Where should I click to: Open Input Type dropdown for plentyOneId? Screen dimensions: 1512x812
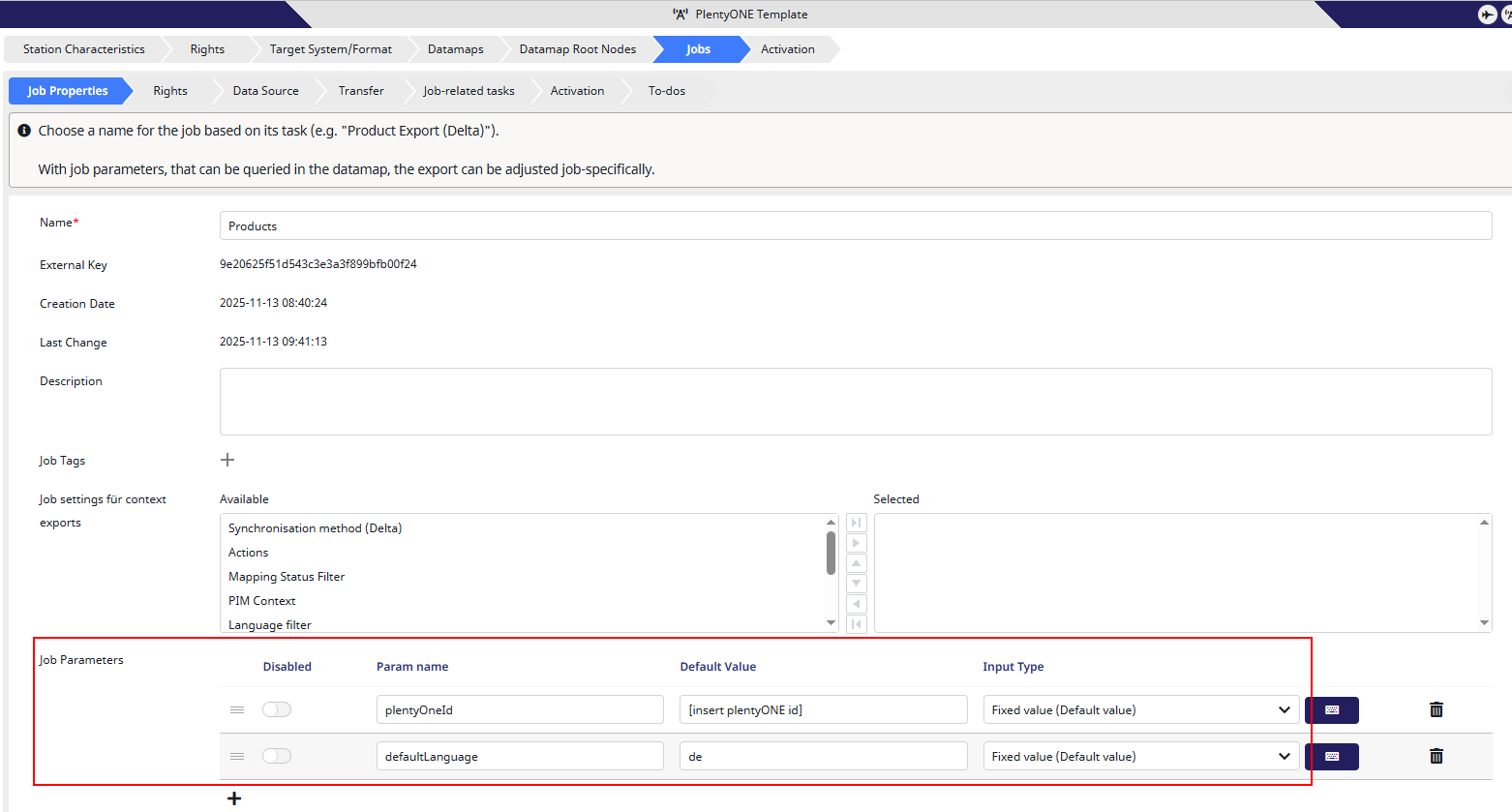[x=1285, y=709]
